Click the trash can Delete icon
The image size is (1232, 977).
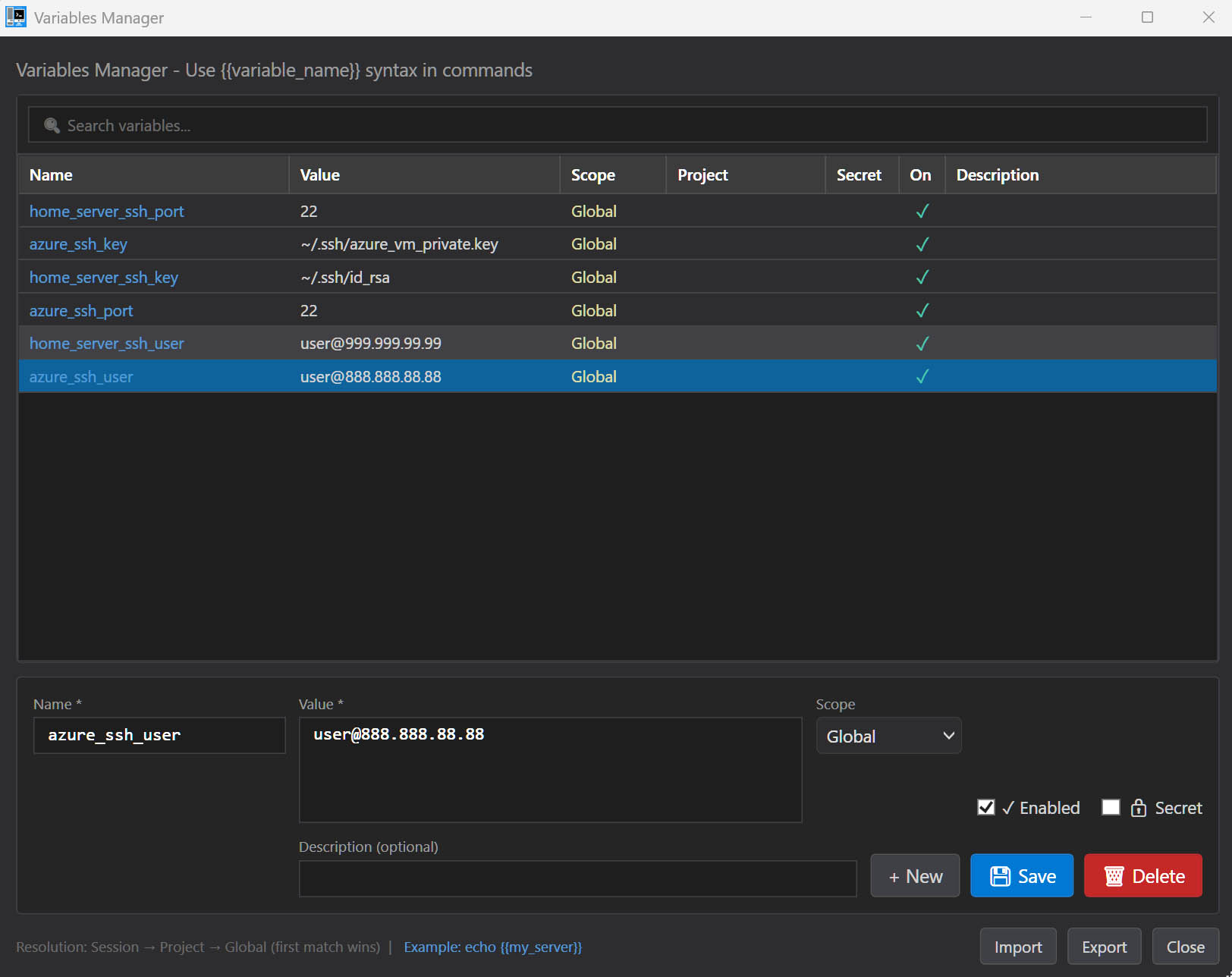[x=1114, y=875]
